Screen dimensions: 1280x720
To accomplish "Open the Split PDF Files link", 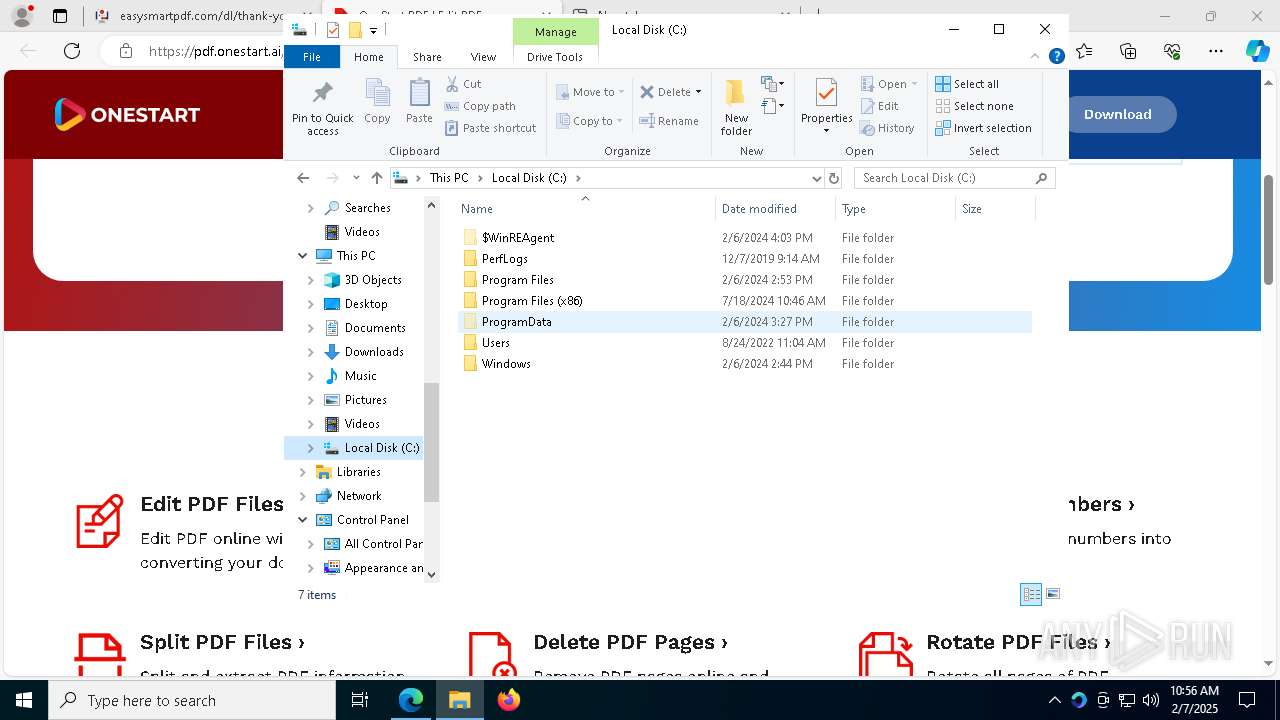I will pyautogui.click(x=222, y=642).
